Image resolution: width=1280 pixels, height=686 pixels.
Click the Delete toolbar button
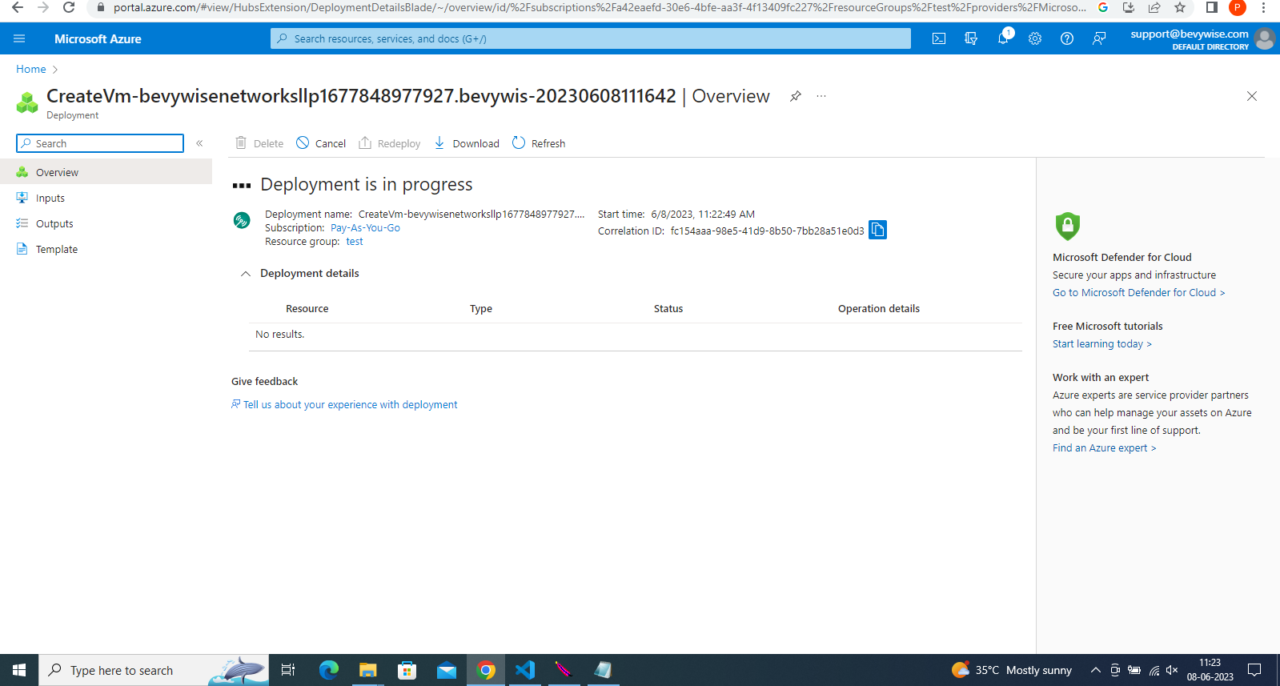pos(259,144)
